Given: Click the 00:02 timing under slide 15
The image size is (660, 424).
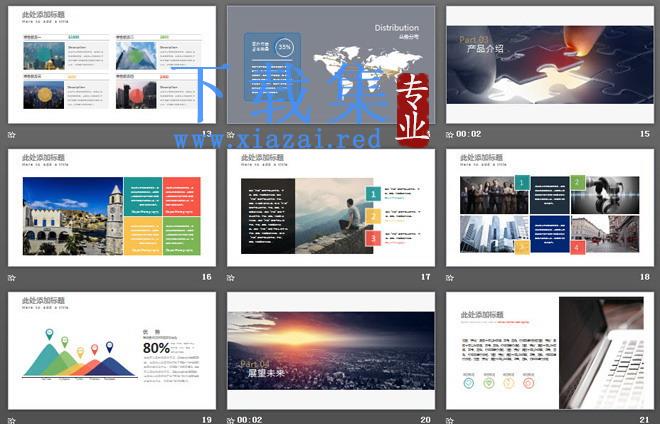Looking at the screenshot, I should point(468,134).
